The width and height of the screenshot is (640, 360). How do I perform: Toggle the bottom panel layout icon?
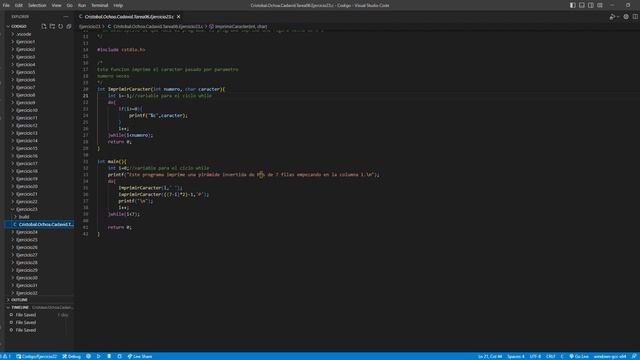[582, 5]
